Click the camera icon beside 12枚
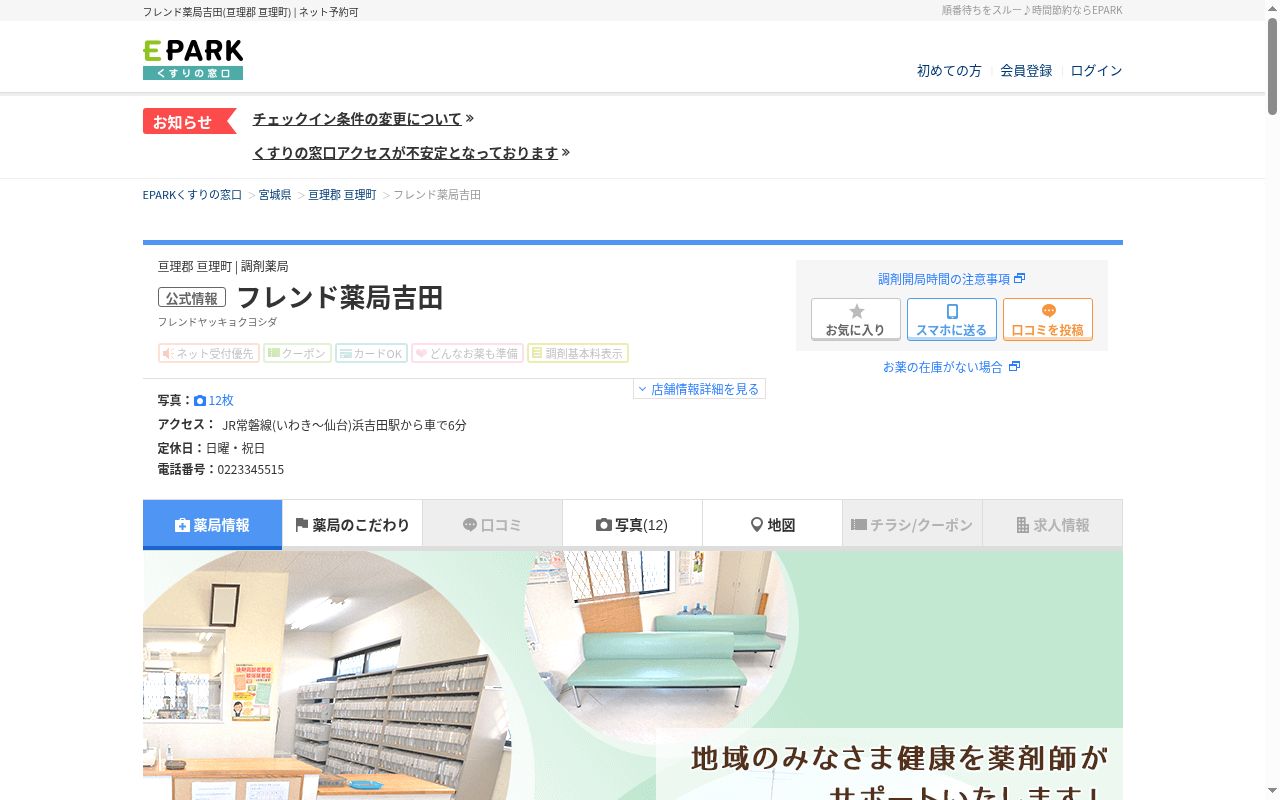 200,400
